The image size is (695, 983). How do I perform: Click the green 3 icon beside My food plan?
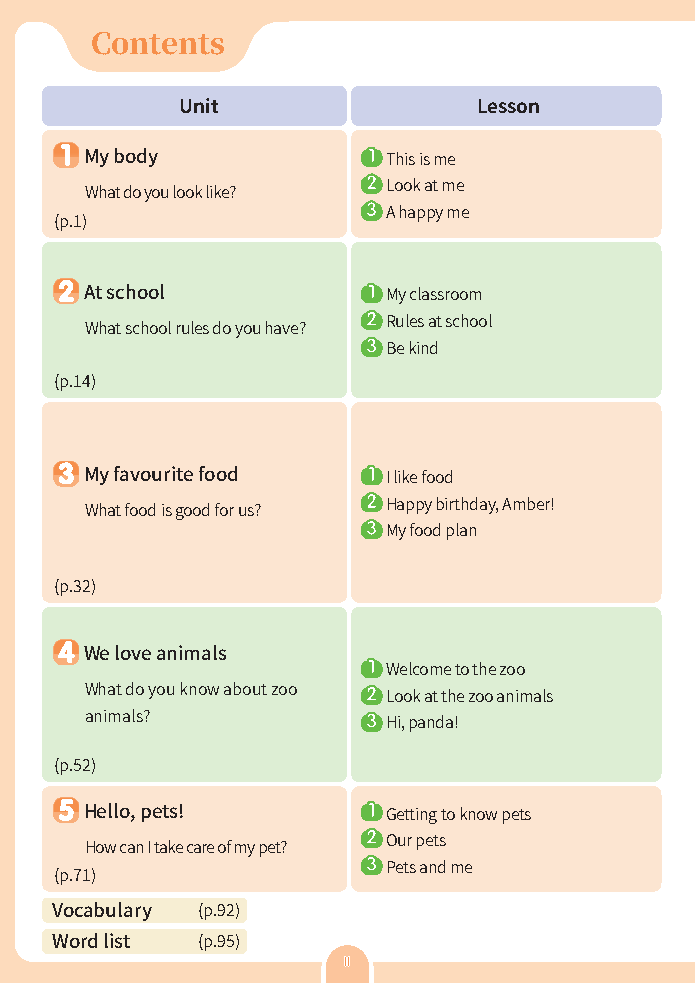tap(372, 530)
